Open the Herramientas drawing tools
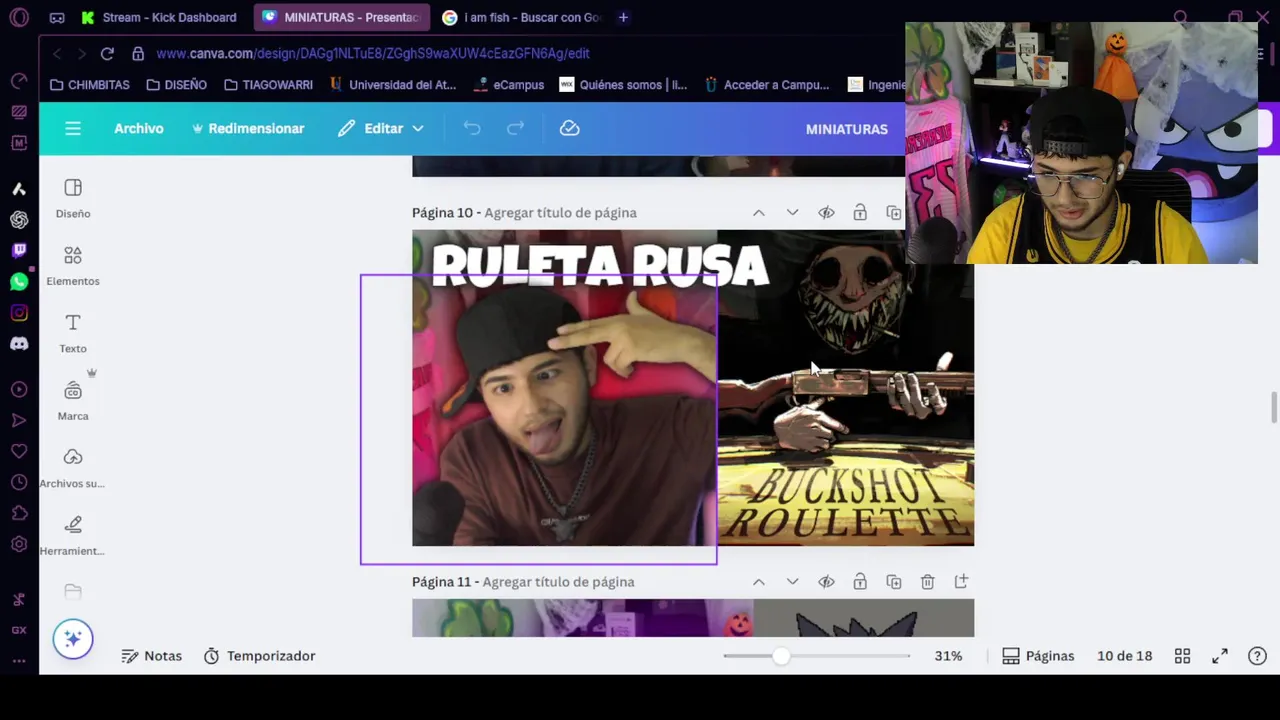Screen dimensions: 1280x720 tap(73, 535)
